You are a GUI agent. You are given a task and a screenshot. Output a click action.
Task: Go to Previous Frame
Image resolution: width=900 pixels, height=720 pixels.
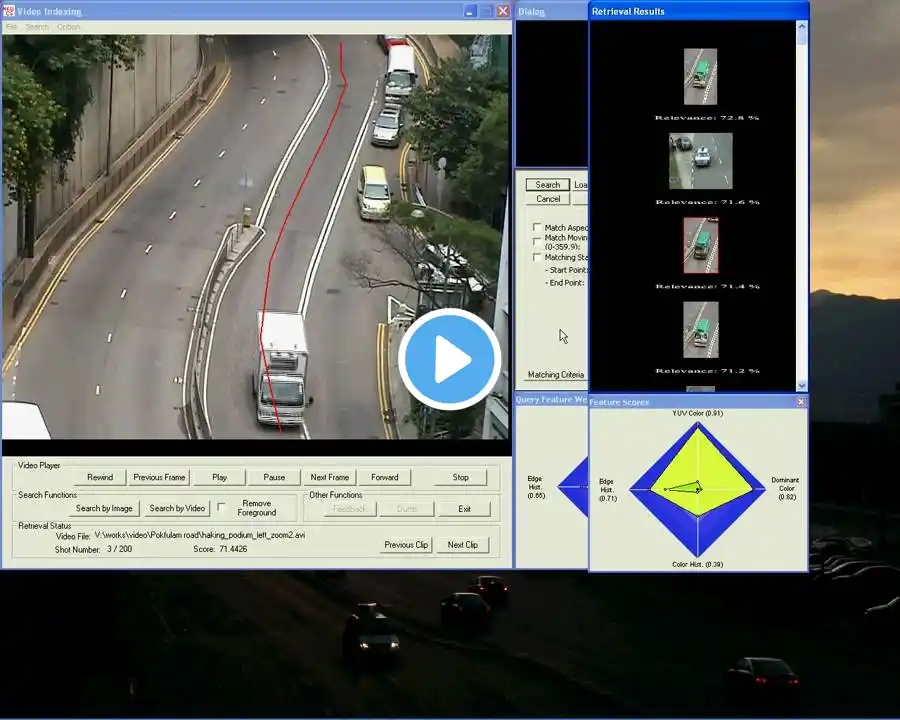pyautogui.click(x=159, y=477)
